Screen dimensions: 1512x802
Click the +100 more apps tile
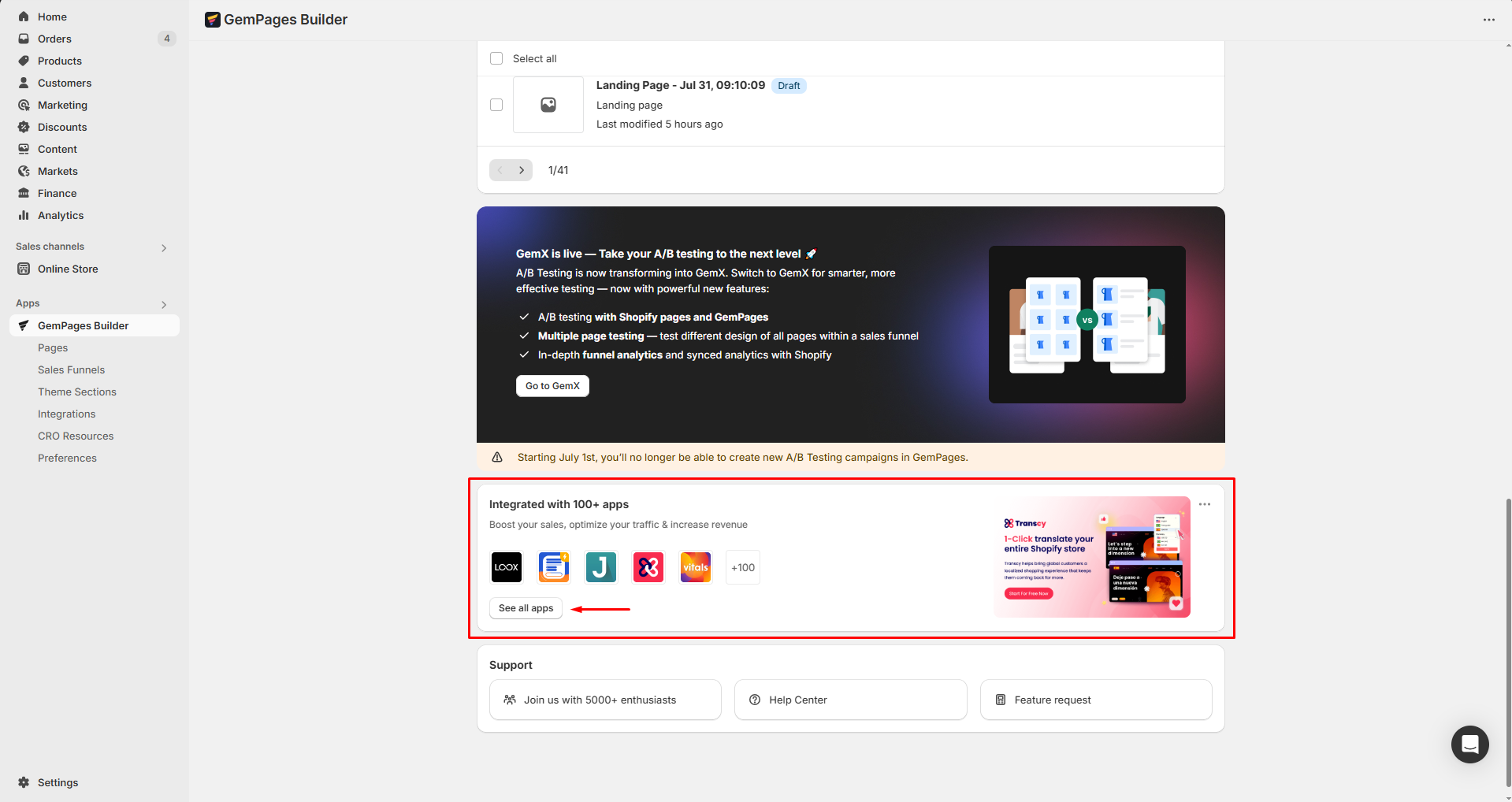tap(743, 567)
